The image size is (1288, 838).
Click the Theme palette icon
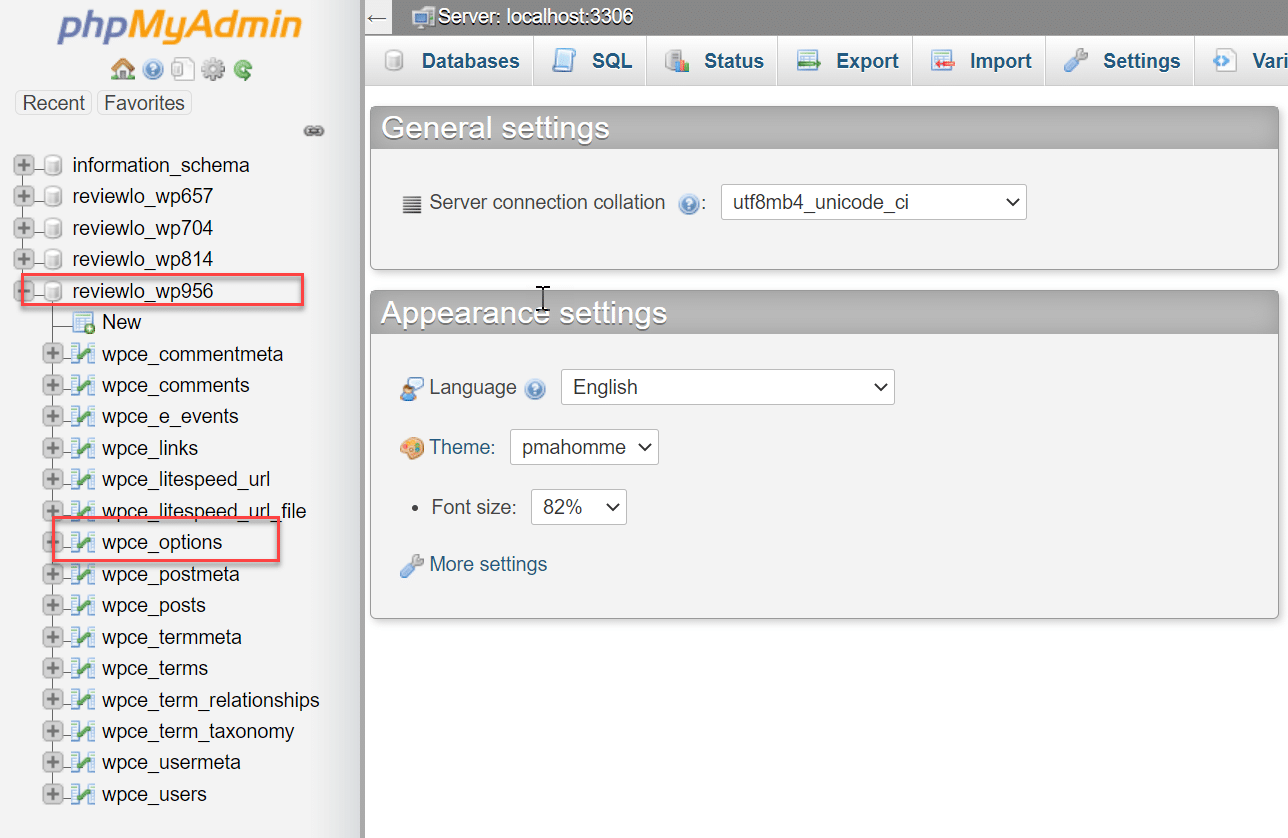[x=411, y=448]
